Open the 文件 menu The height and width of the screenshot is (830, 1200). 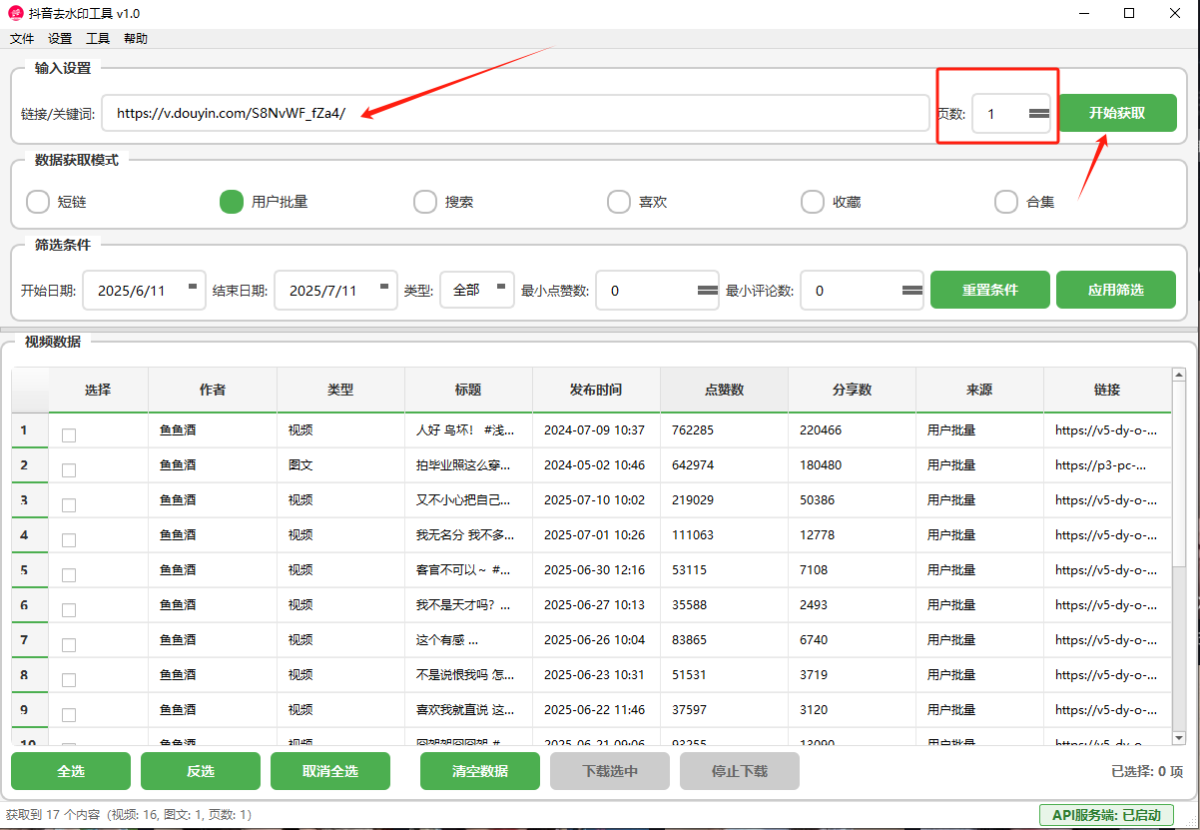click(22, 39)
